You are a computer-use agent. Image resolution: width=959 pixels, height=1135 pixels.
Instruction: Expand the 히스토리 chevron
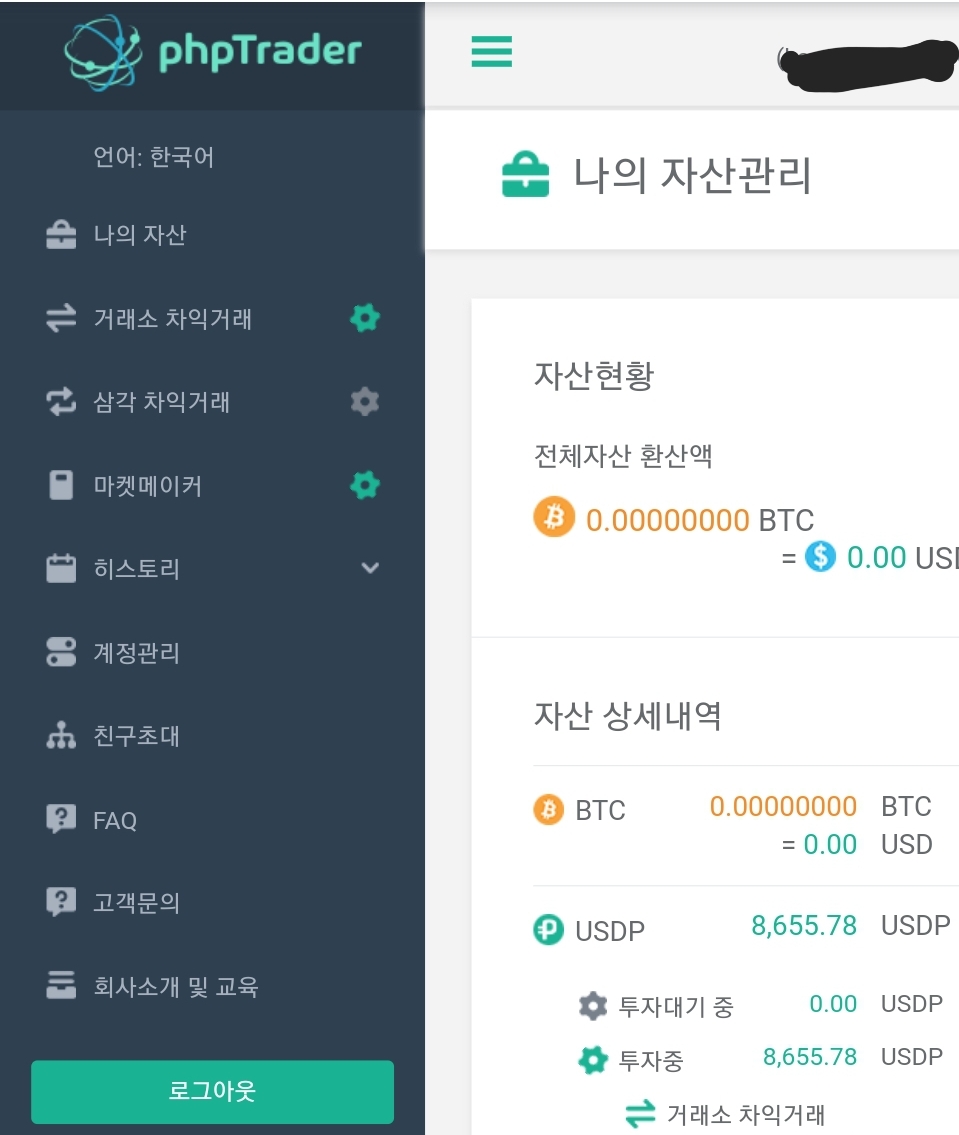pyautogui.click(x=370, y=569)
